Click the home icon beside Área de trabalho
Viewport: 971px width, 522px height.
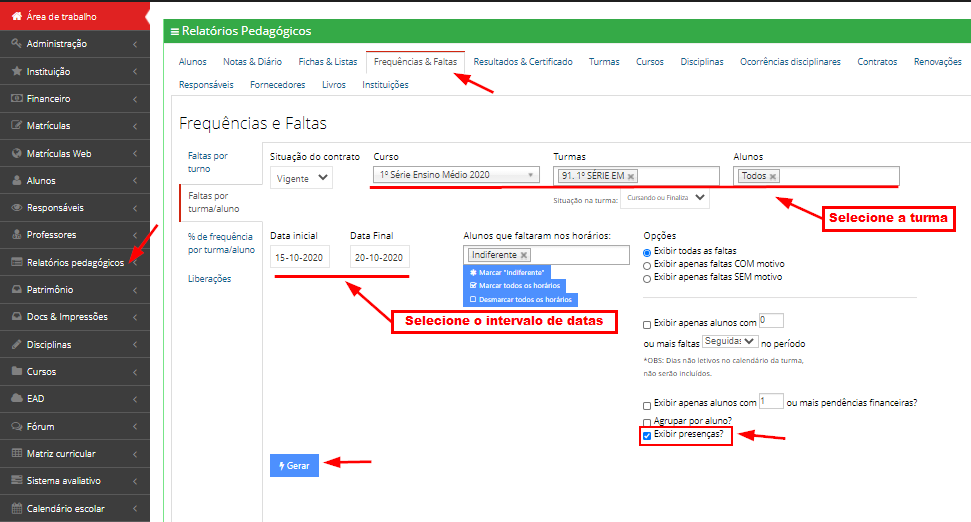[17, 17]
